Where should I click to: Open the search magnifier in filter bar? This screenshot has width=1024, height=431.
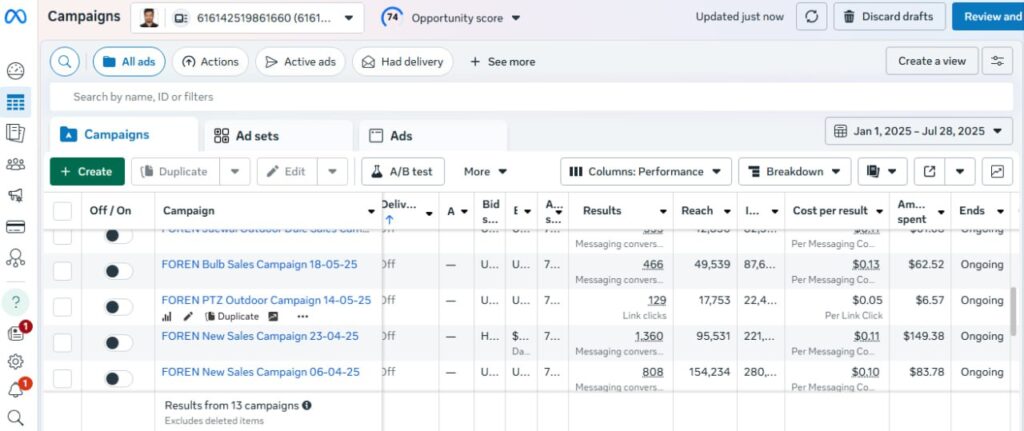[64, 61]
